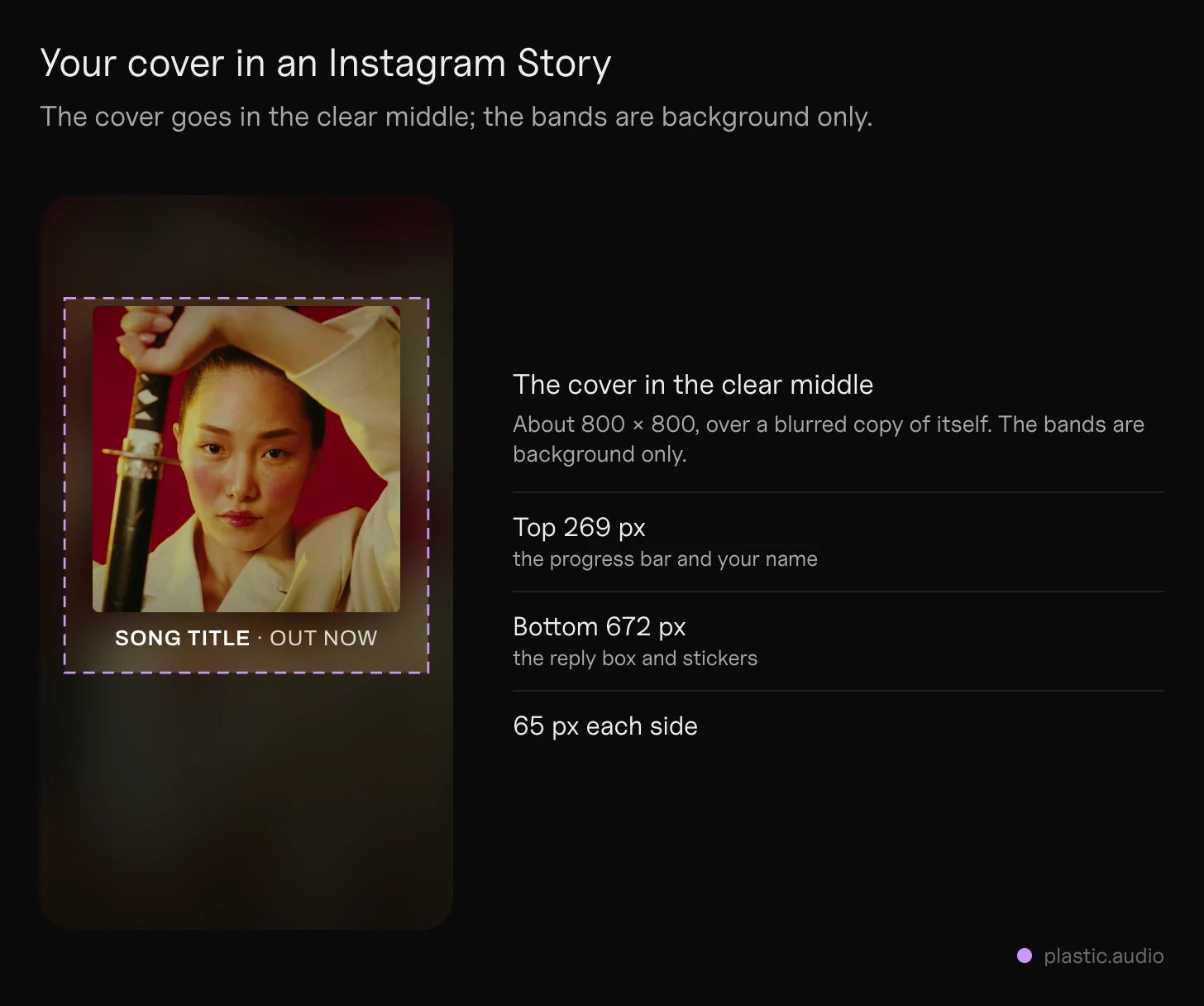Select "the progress bar and your name" text
Image resolution: width=1204 pixels, height=1006 pixels.
coord(665,559)
